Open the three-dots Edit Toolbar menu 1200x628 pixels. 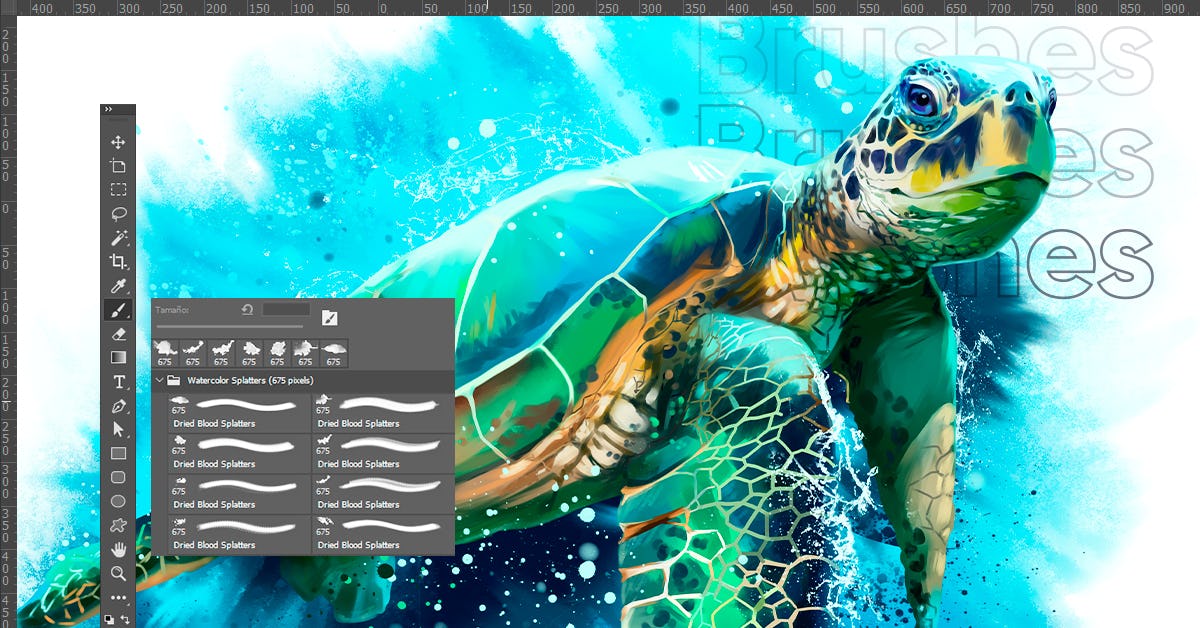[x=118, y=598]
